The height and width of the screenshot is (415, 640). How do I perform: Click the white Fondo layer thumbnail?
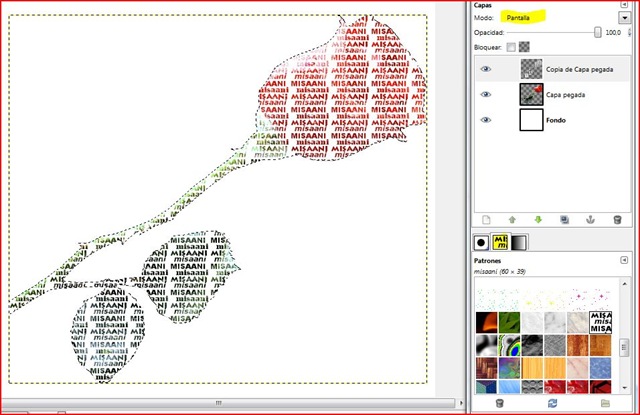pos(531,120)
